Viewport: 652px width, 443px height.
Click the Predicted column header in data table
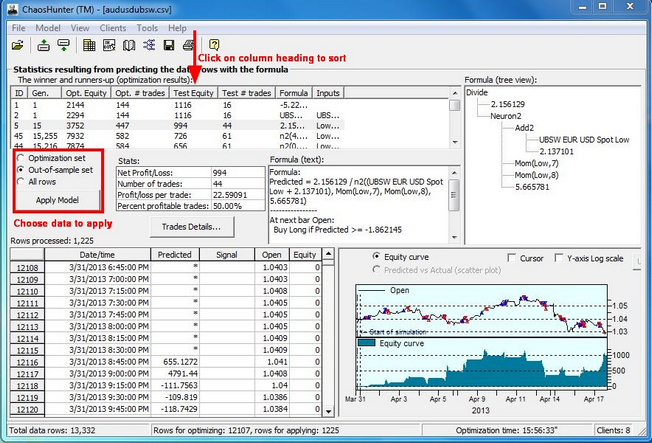[x=175, y=255]
